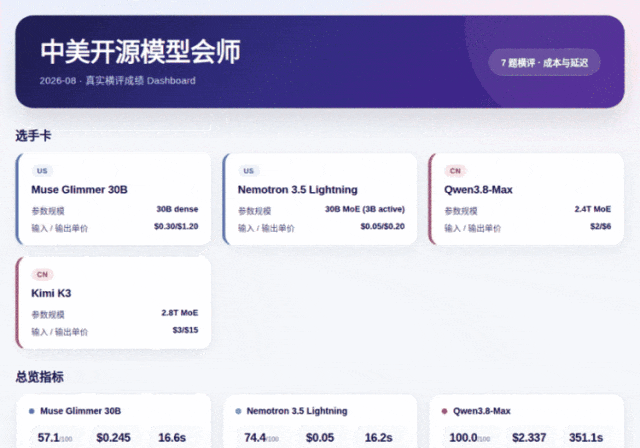This screenshot has height=448, width=640.
Task: Click the 2.4T MoE parameter value
Action: tap(593, 209)
